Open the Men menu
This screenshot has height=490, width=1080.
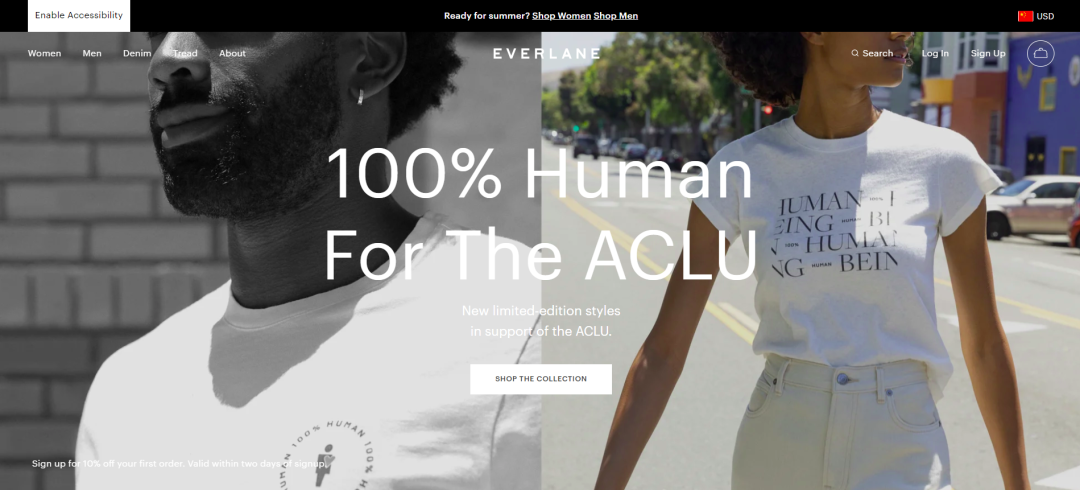pyautogui.click(x=92, y=53)
